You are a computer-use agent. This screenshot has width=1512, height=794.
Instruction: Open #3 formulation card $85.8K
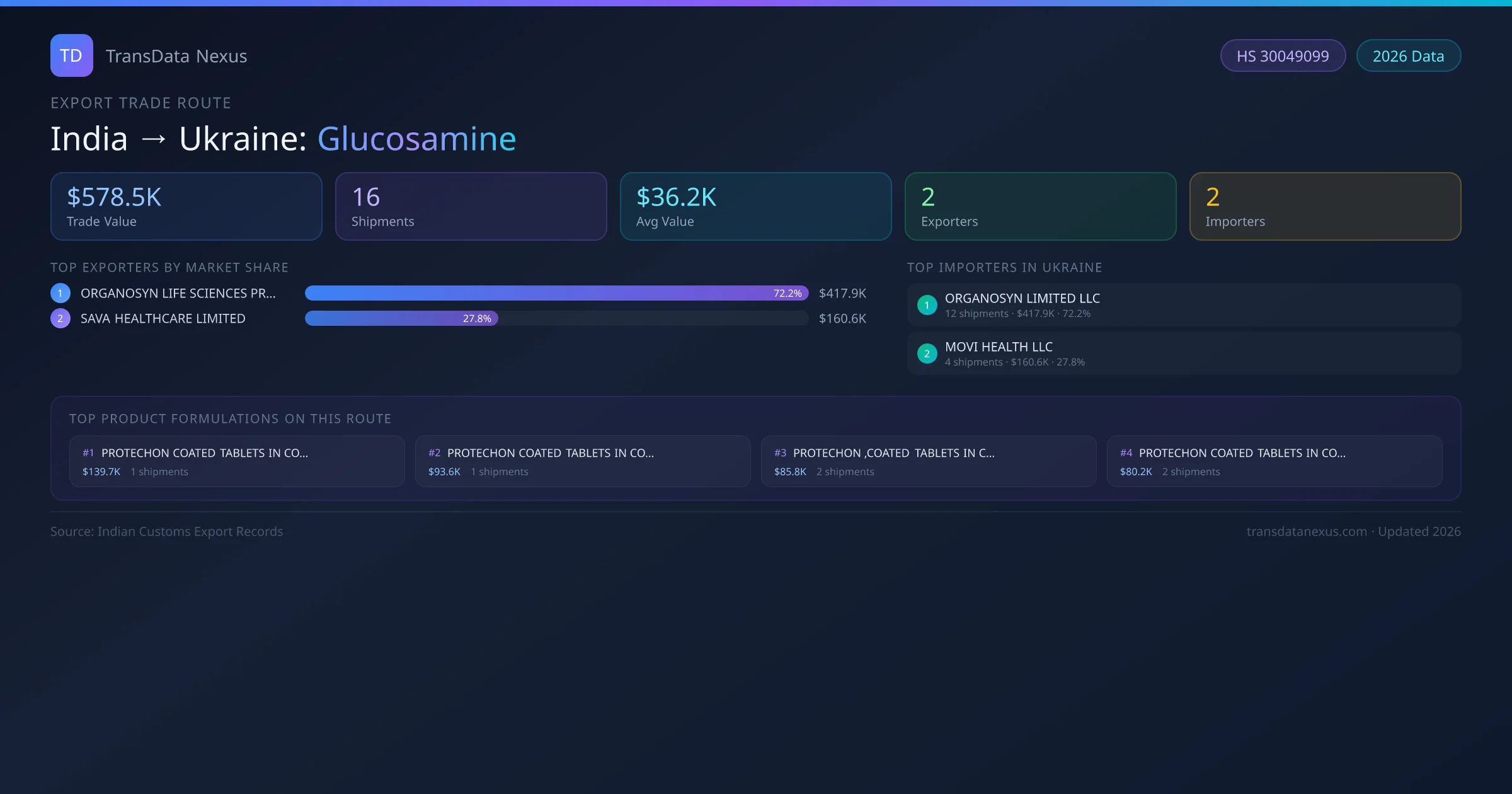click(928, 461)
